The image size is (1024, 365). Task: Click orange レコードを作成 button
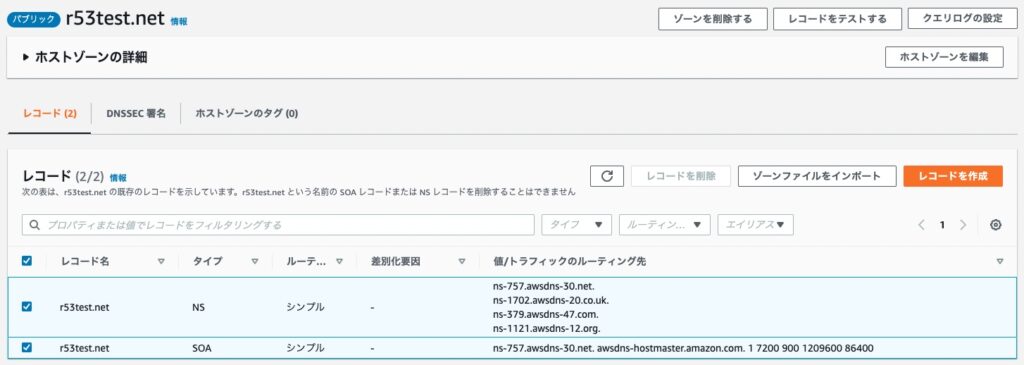[953, 176]
